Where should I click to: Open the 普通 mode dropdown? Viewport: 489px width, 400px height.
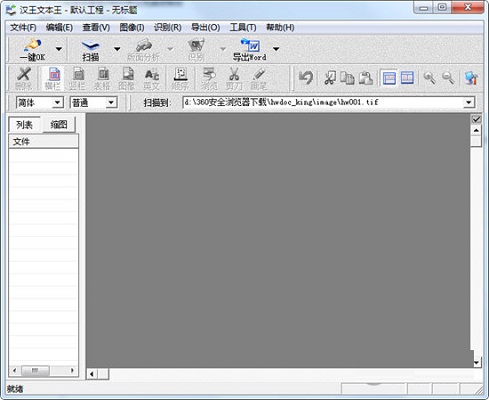click(x=112, y=102)
